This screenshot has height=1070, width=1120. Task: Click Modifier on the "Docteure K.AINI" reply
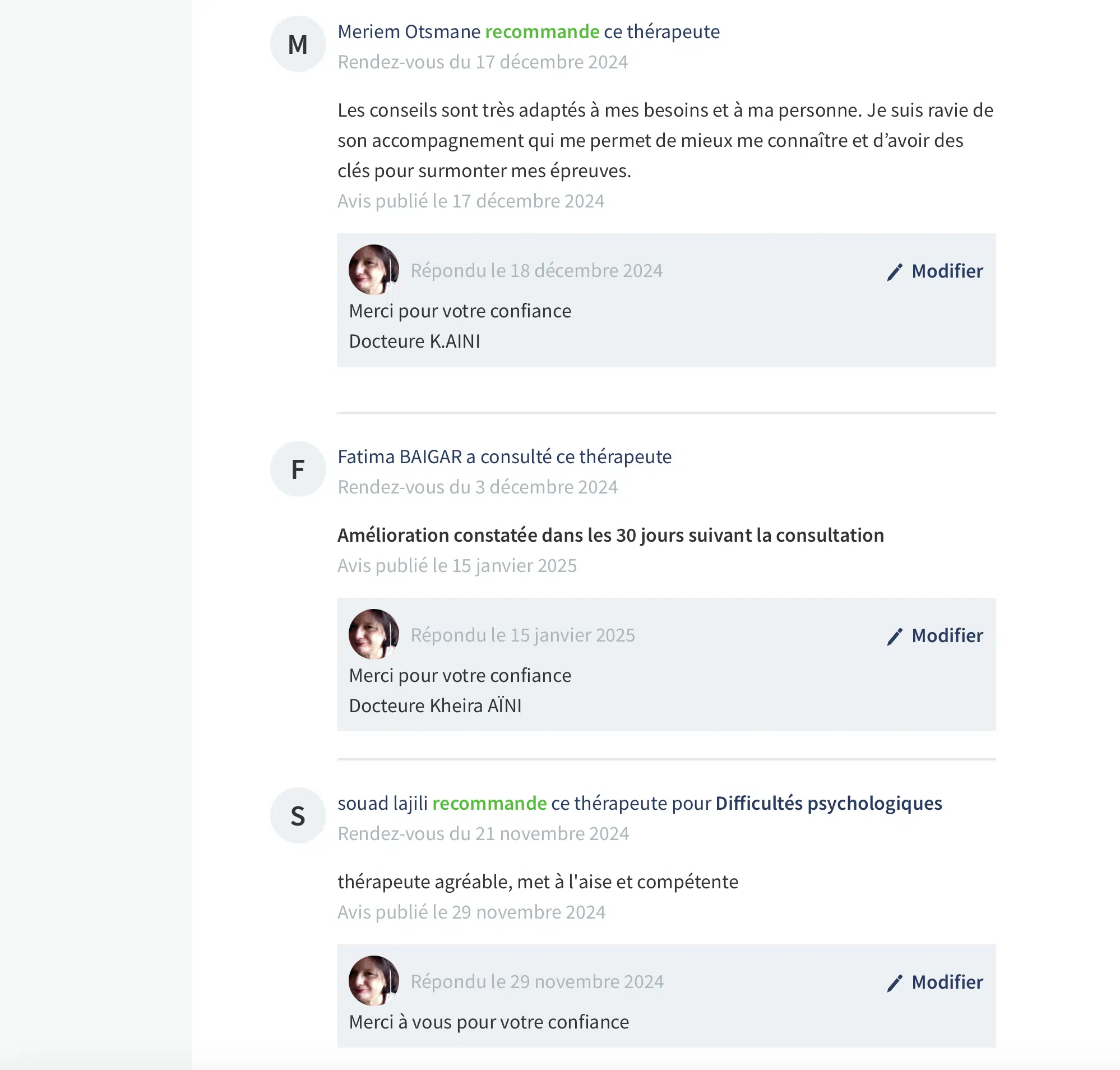[x=946, y=271]
